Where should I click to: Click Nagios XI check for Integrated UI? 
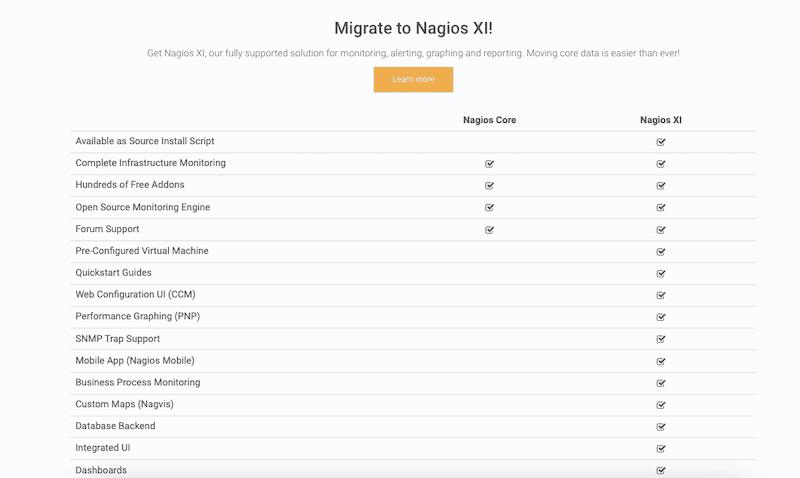coord(661,449)
